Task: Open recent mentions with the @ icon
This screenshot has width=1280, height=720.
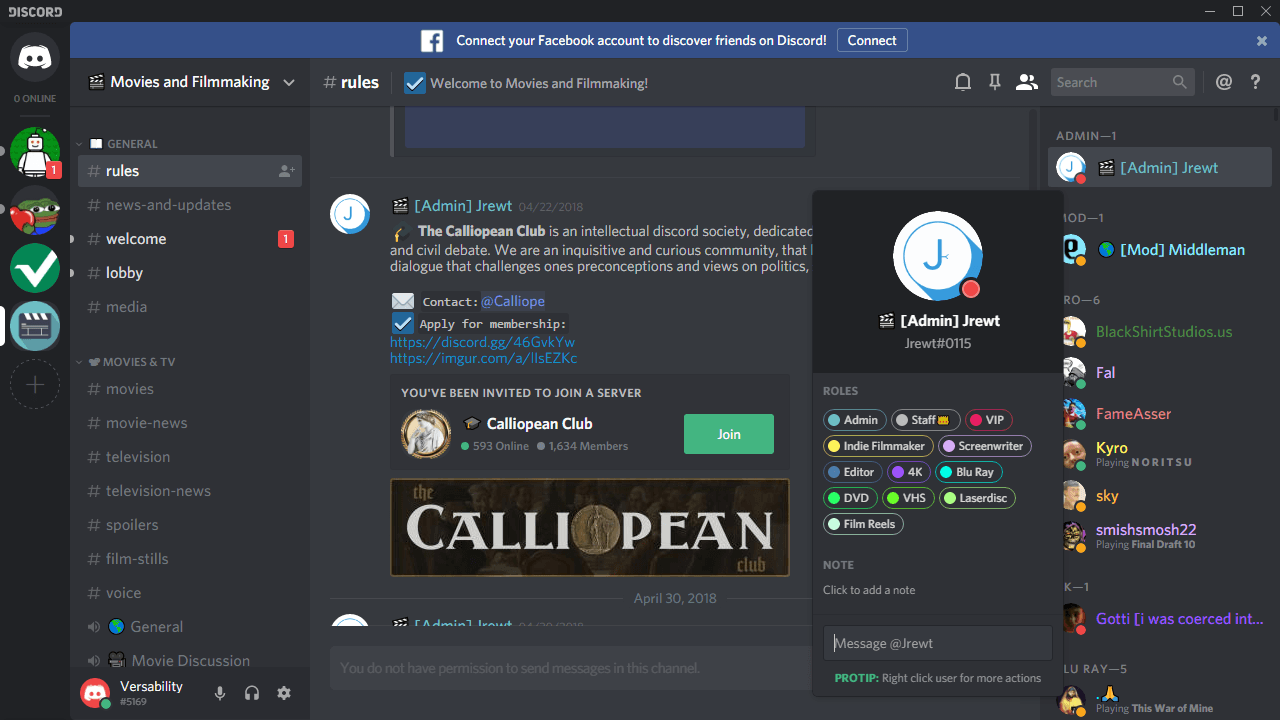Action: (1223, 81)
